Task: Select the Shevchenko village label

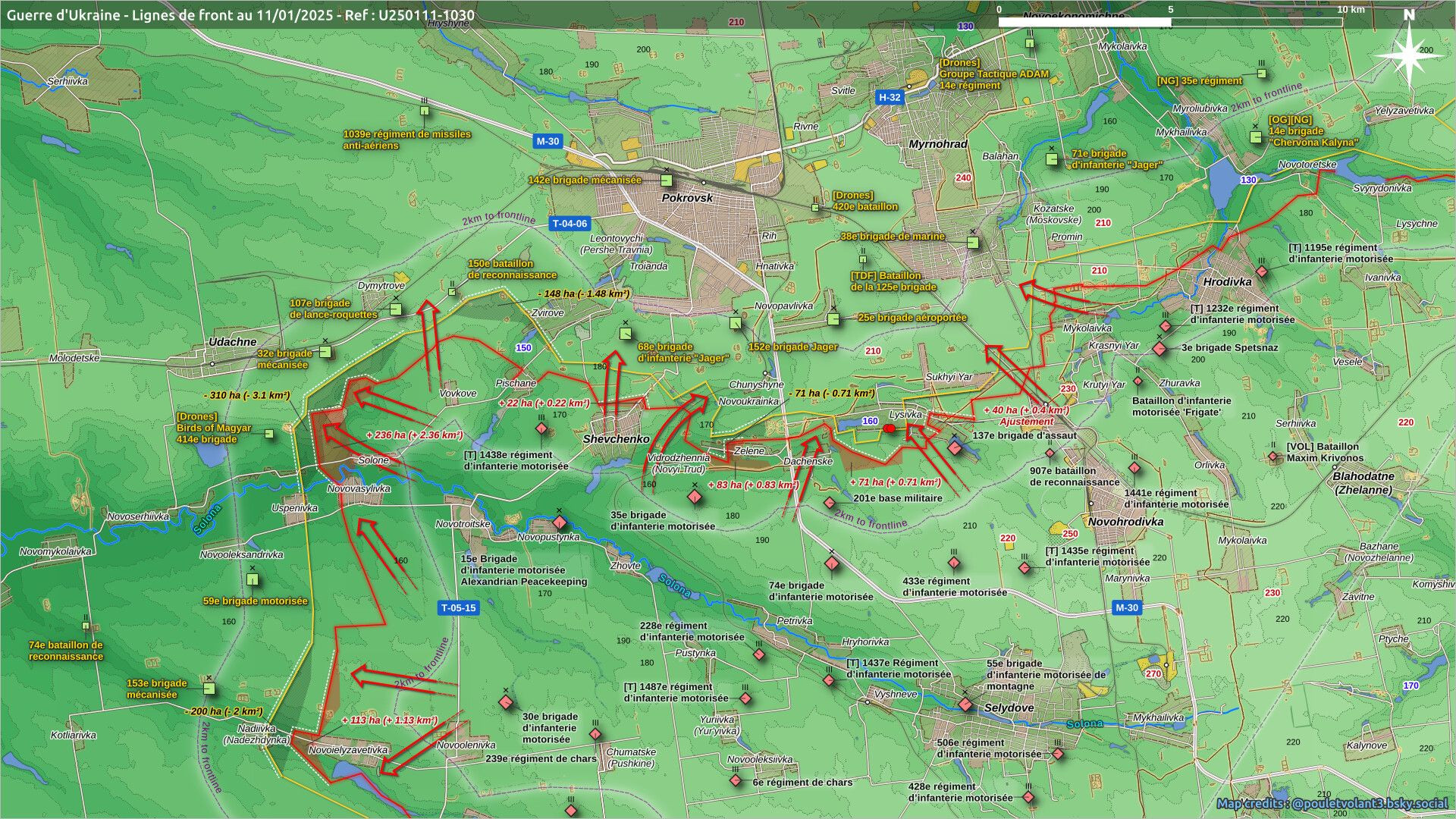Action: (616, 439)
